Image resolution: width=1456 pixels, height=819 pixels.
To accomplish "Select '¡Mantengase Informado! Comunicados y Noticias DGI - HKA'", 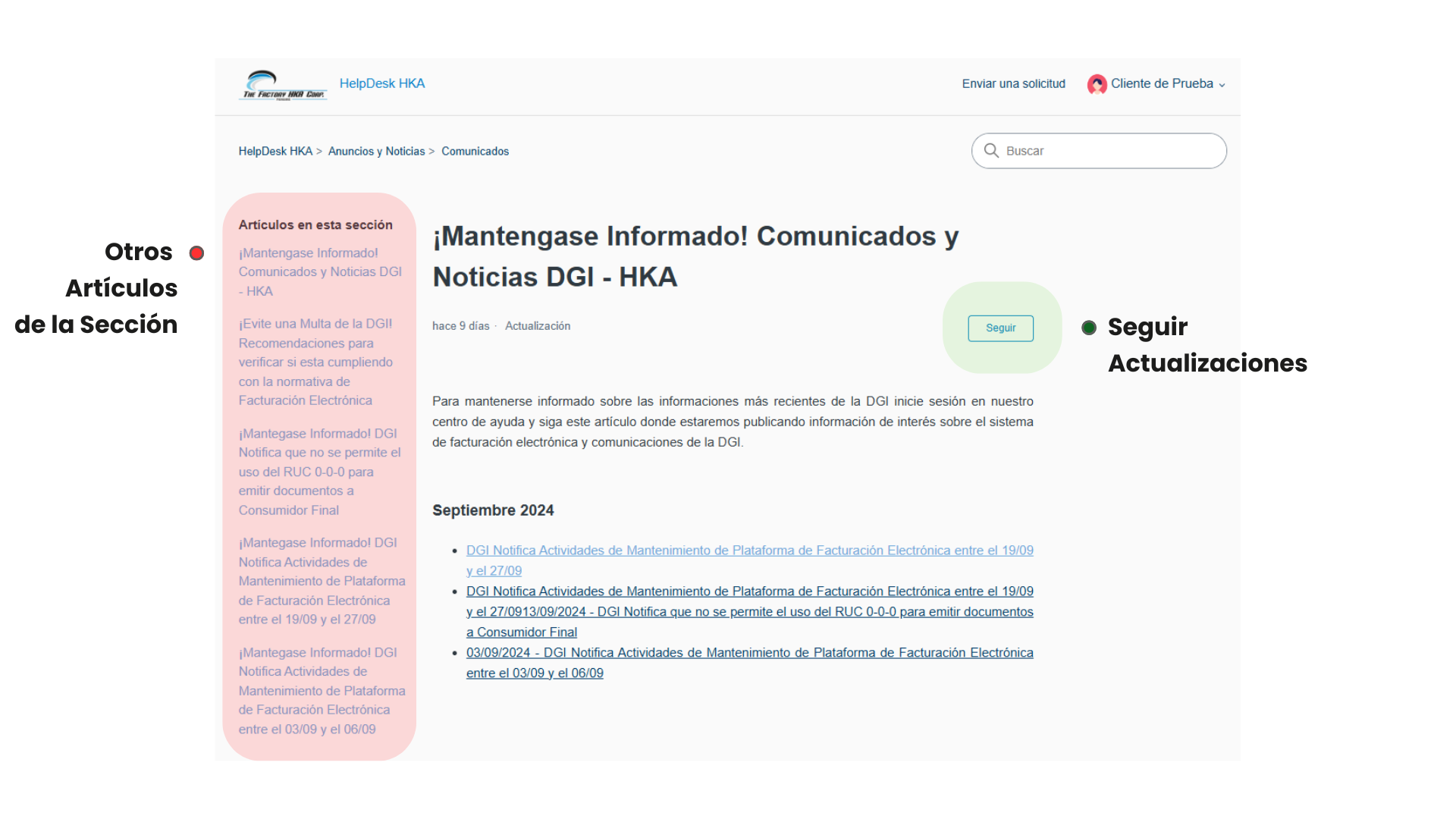I will coord(320,271).
